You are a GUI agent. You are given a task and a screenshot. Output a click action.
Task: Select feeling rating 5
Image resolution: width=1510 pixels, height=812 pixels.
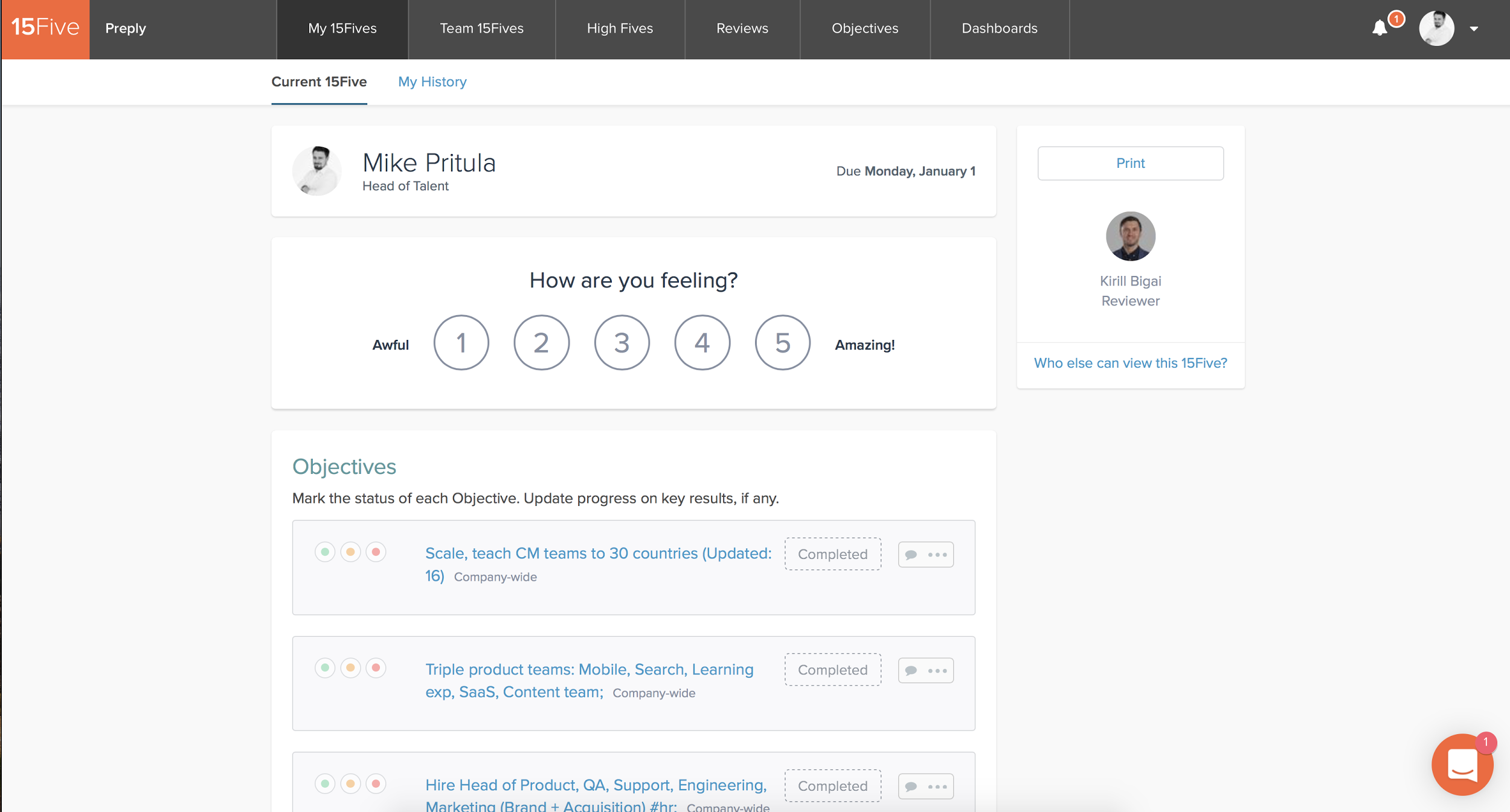tap(783, 342)
